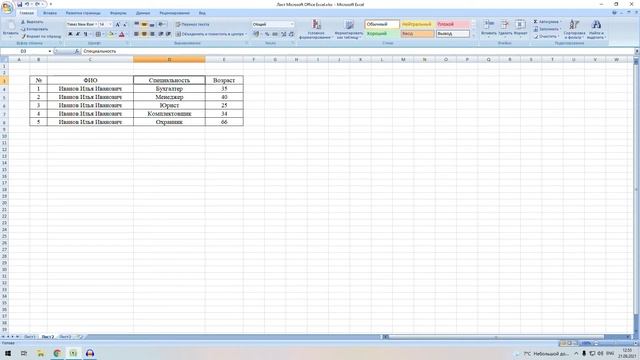Open Заполнить fill options

(547, 29)
